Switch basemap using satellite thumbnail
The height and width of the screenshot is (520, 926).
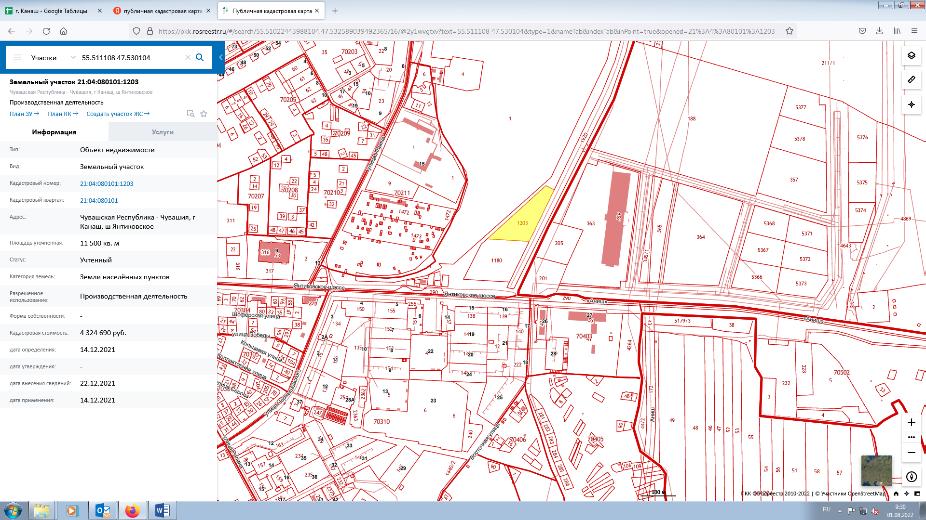876,470
